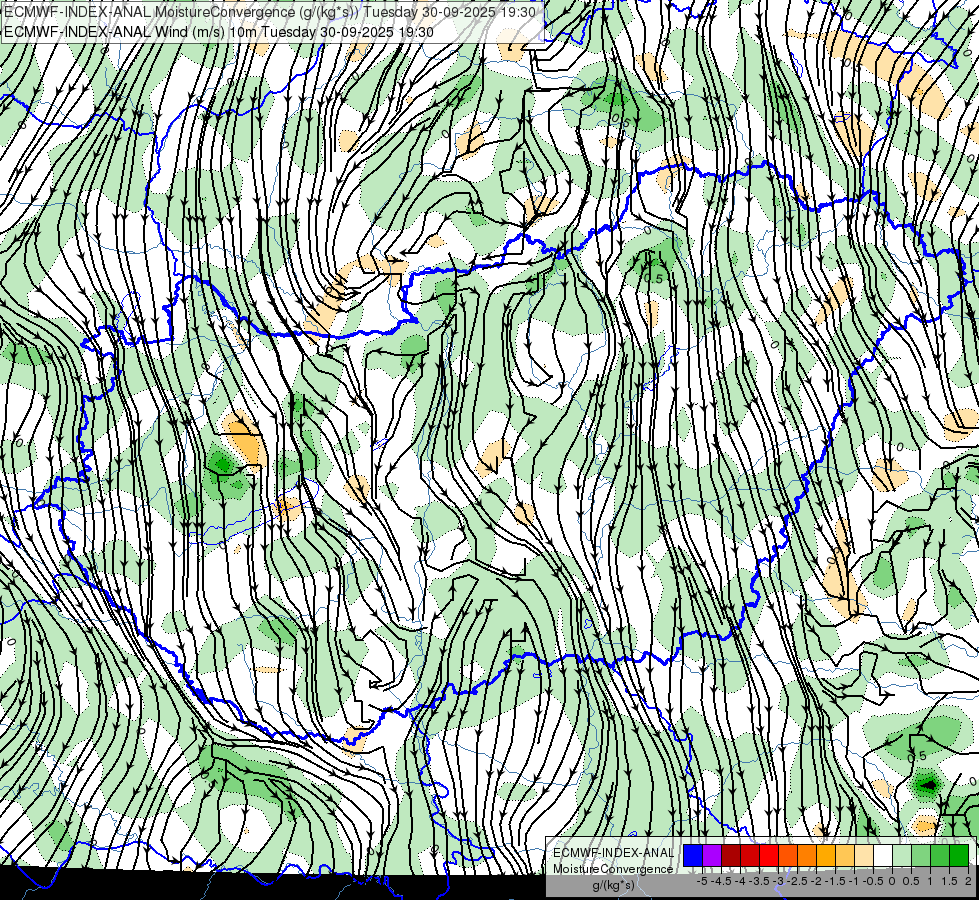Click the legend tick label 0.5
This screenshot has height=900, width=979.
pyautogui.click(x=911, y=881)
